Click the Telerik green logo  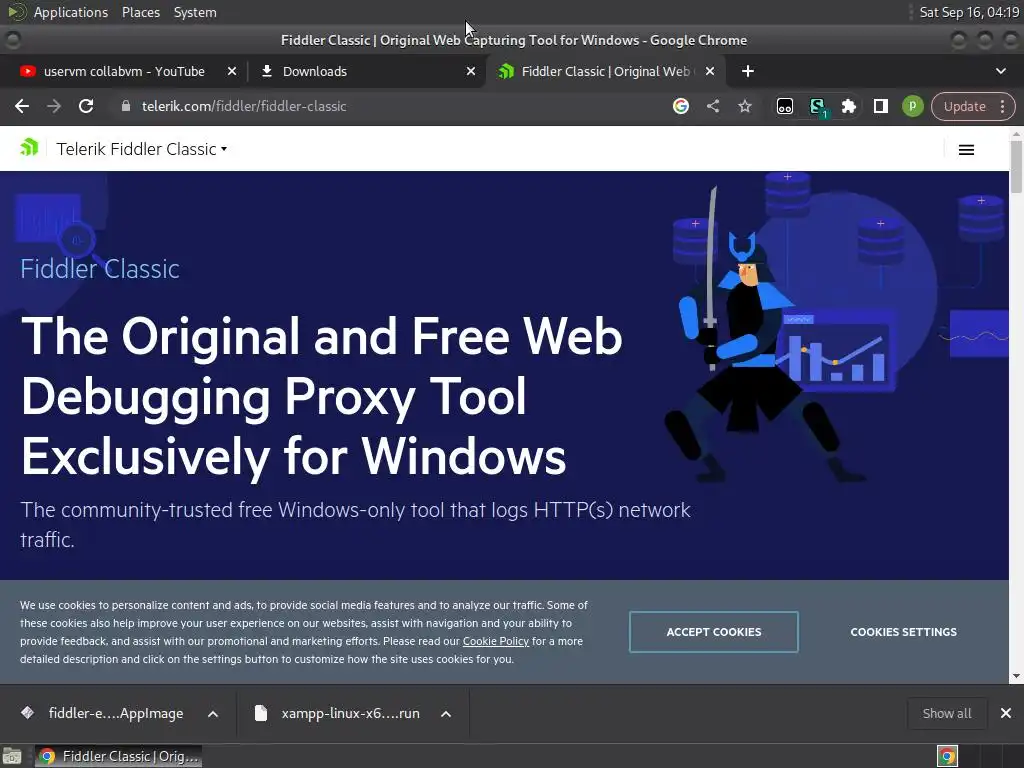[29, 148]
